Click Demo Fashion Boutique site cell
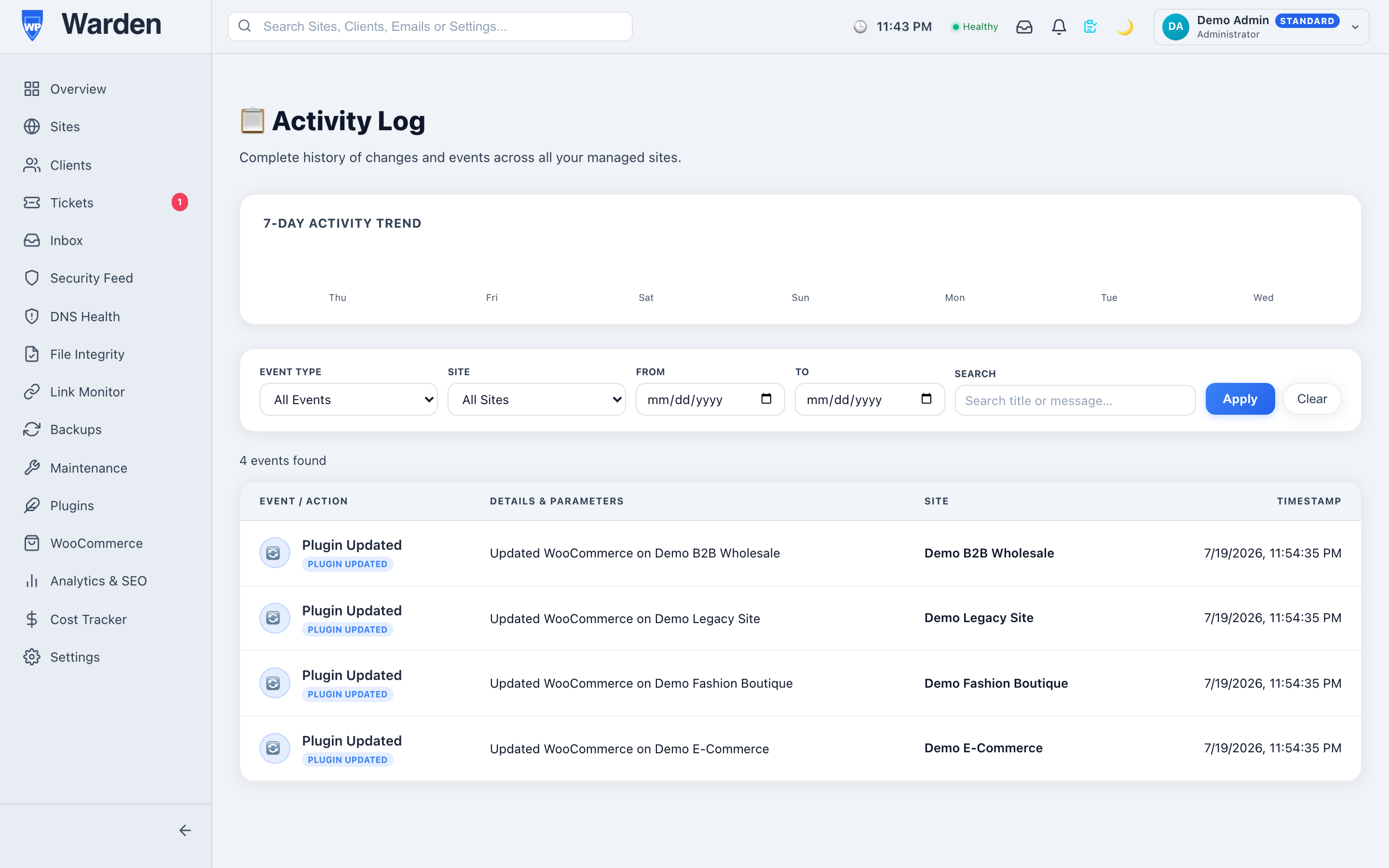Image resolution: width=1389 pixels, height=868 pixels. tap(996, 683)
